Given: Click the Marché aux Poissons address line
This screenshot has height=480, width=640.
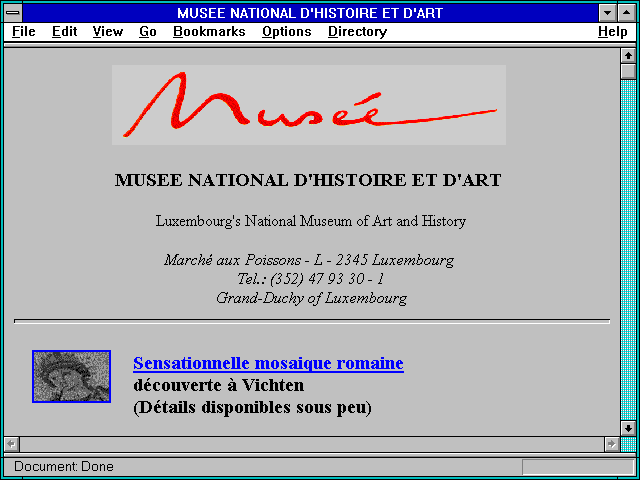Looking at the screenshot, I should pyautogui.click(x=309, y=260).
